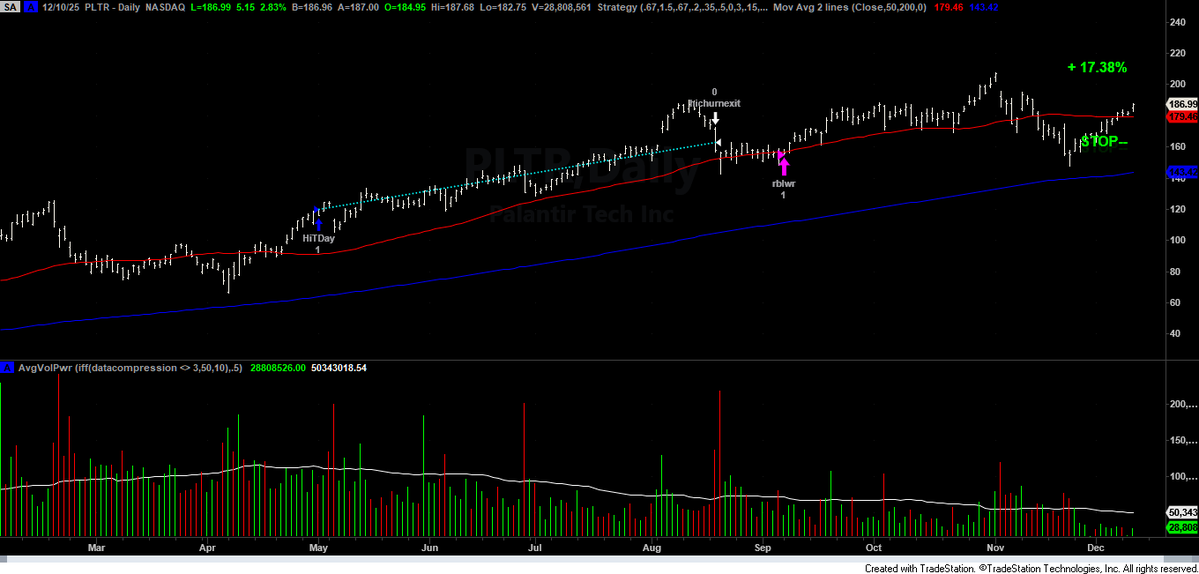Click the 186.99 last price tag on axis
1199x574 pixels.
coord(1182,104)
